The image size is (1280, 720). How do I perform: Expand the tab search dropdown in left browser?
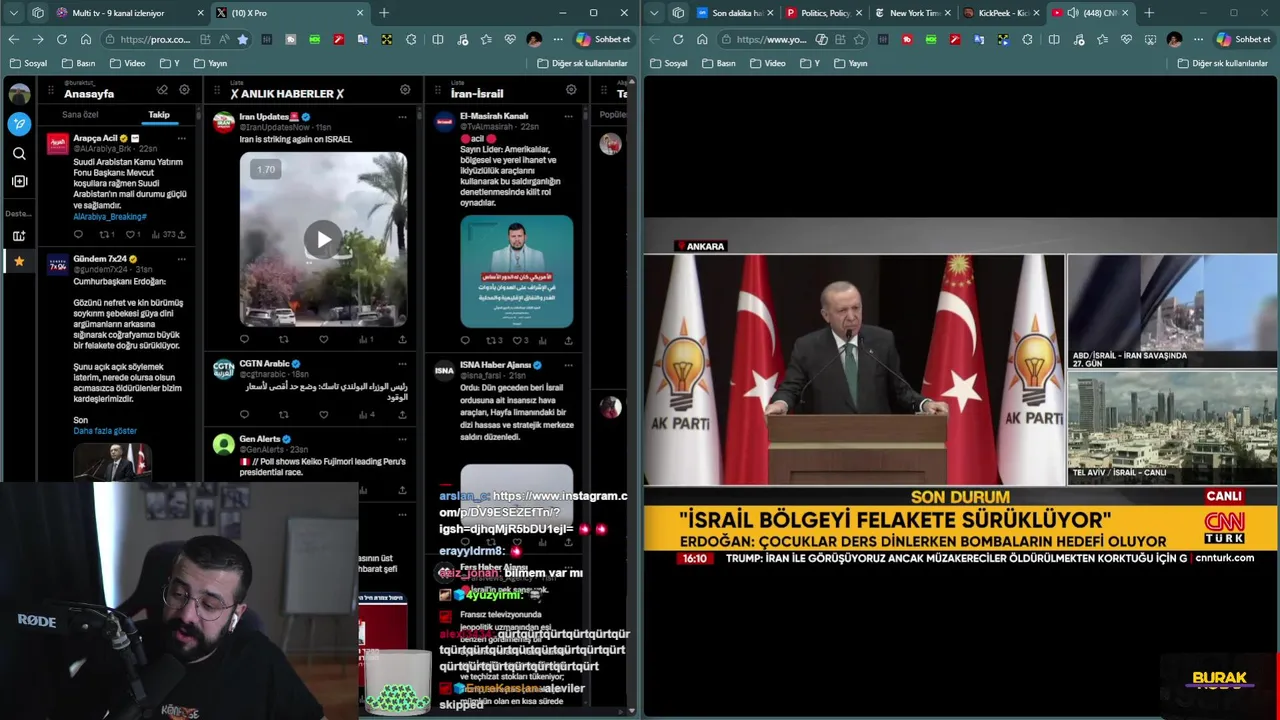click(14, 13)
